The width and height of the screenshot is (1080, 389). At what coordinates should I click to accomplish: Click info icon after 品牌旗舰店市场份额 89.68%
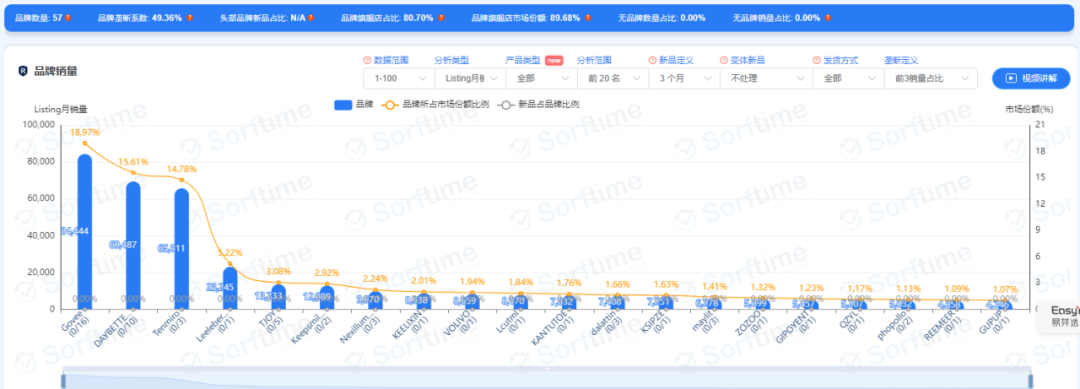(588, 18)
